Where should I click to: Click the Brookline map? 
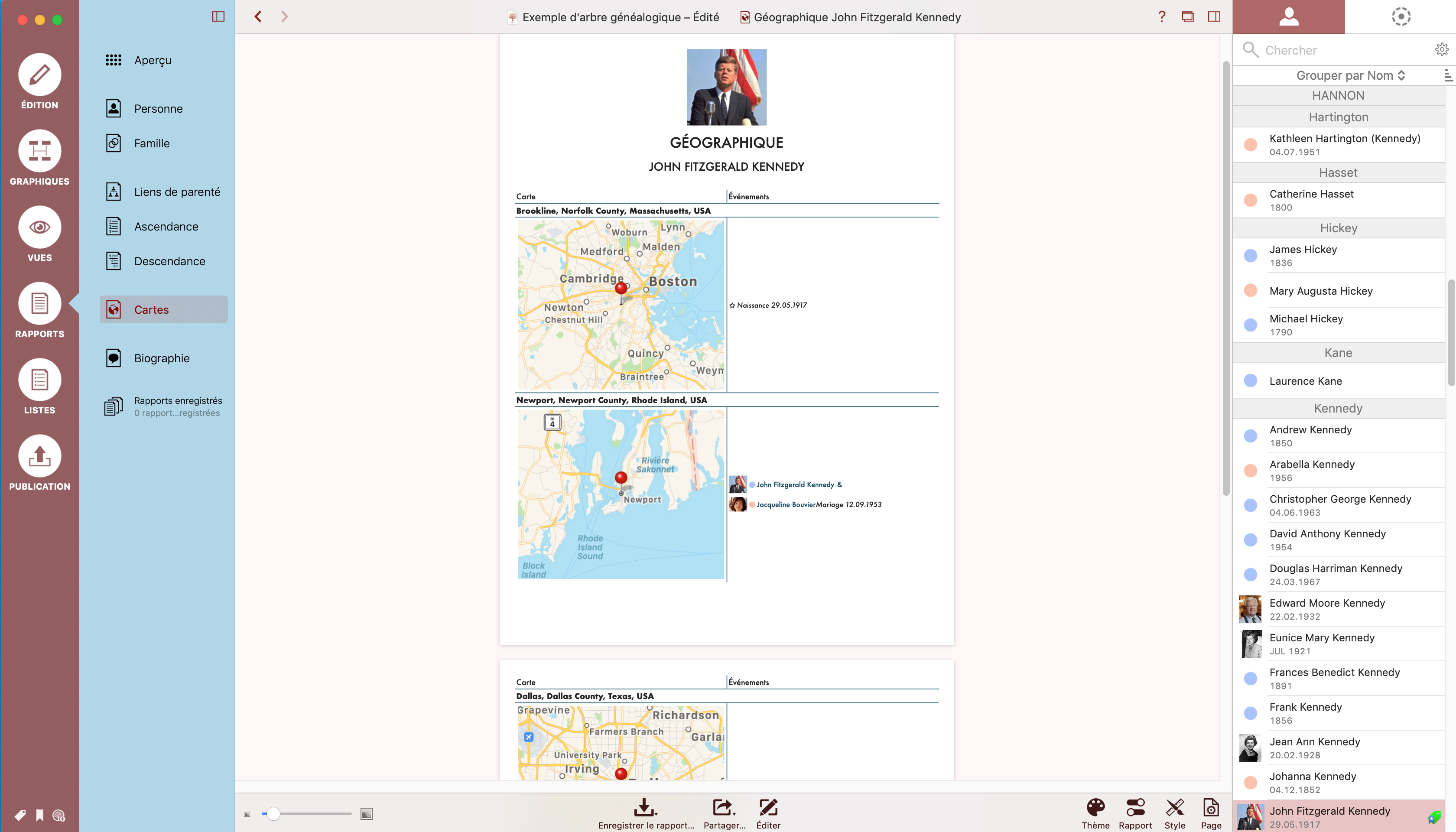tap(621, 305)
